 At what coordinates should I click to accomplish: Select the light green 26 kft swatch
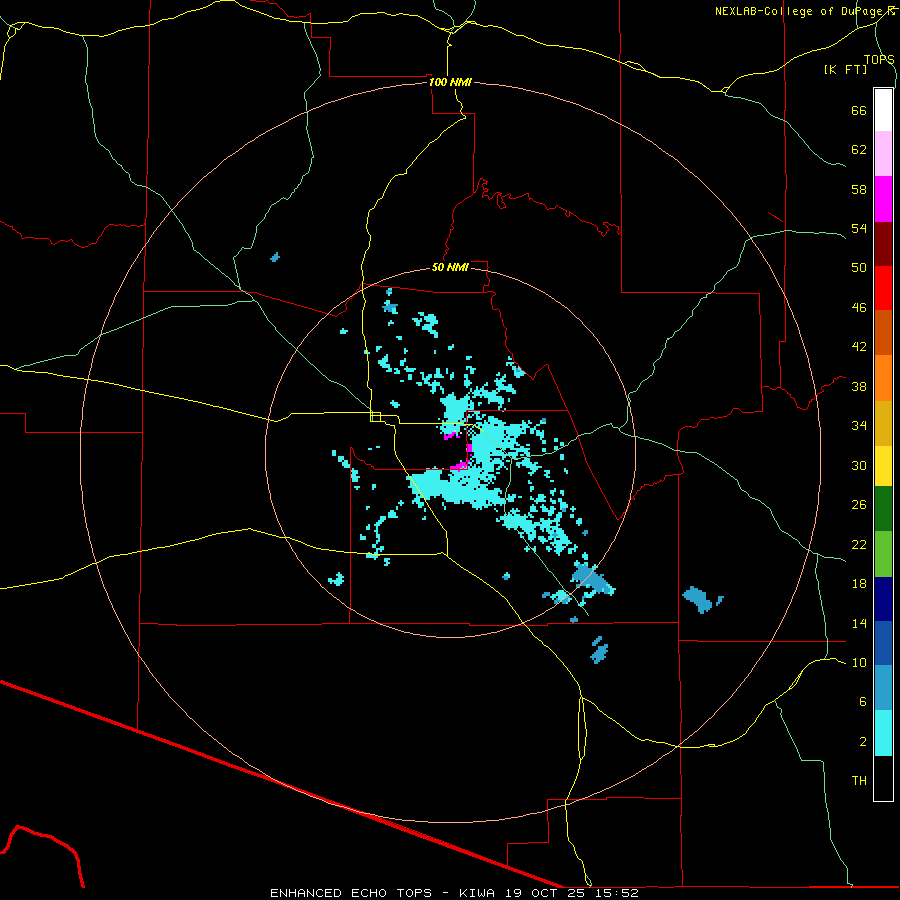pos(883,554)
